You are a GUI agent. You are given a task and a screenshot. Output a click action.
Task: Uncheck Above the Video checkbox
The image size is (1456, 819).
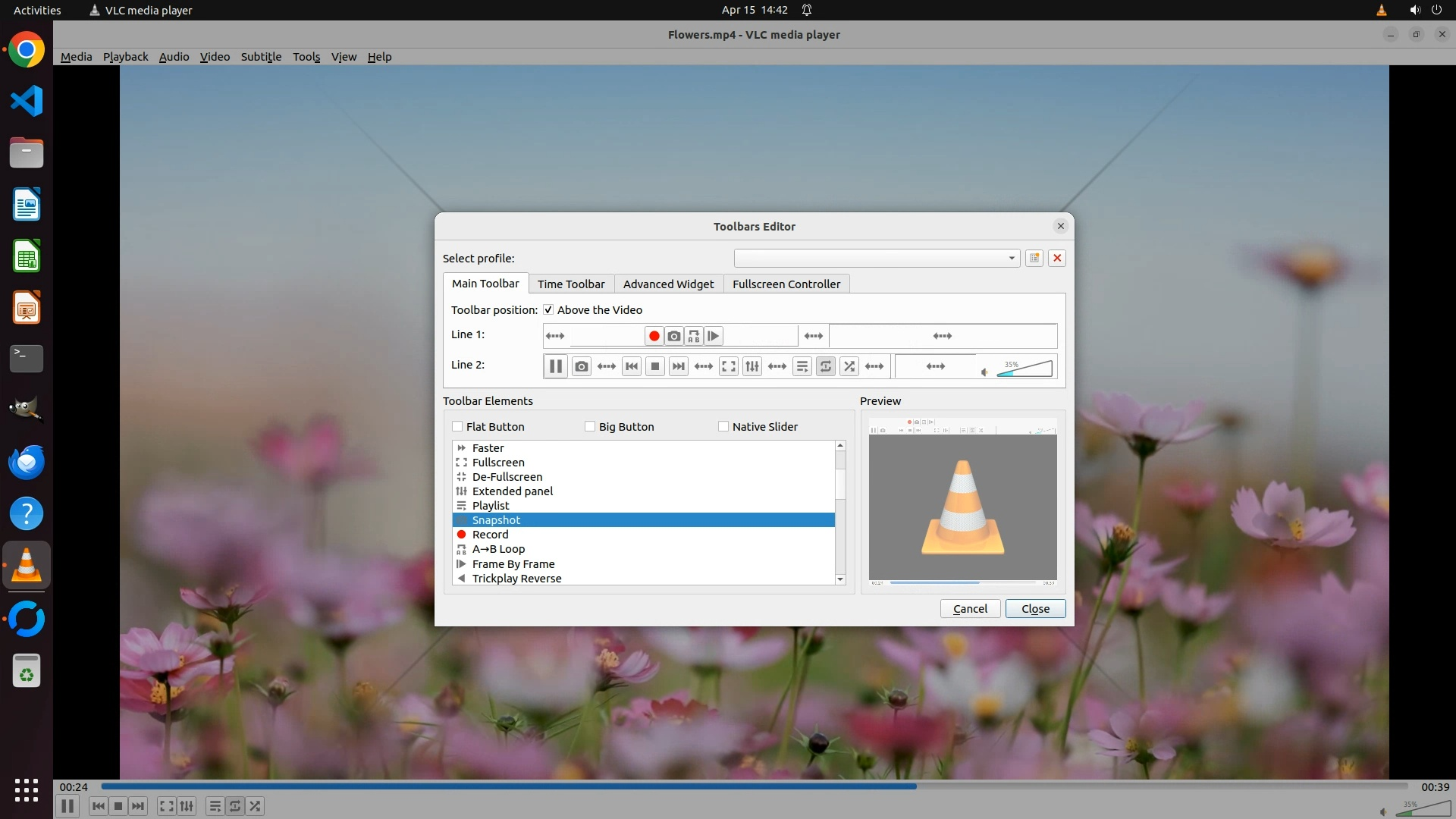click(x=548, y=310)
